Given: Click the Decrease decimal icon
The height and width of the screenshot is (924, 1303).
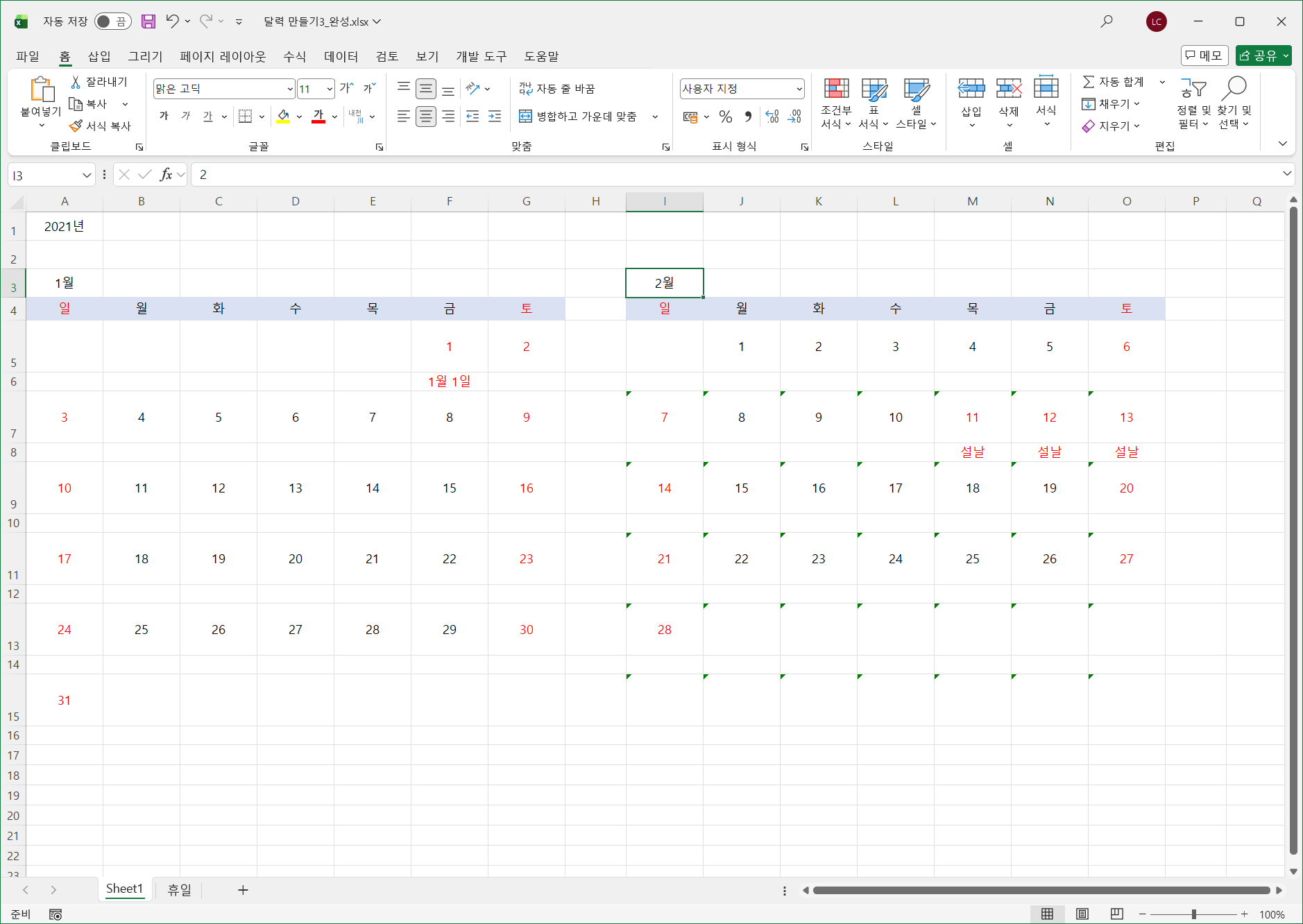Looking at the screenshot, I should click(x=794, y=117).
